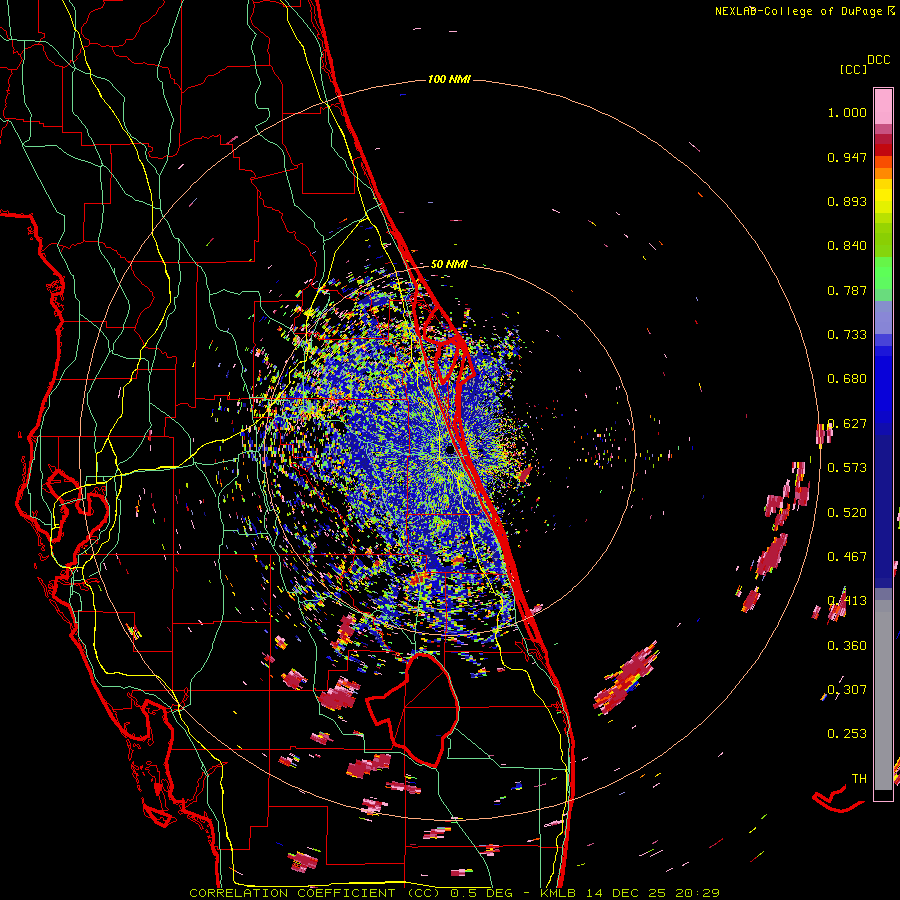900x900 pixels.
Task: Click the 0.733 scale value
Action: [x=847, y=335]
